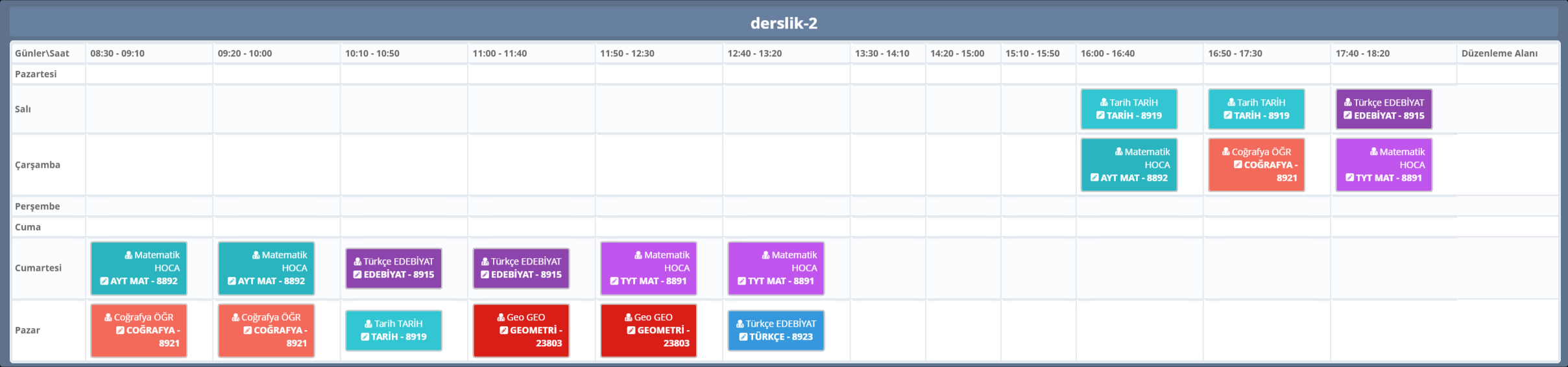Viewport: 1568px width, 367px height.
Task: Click teacher icon on Wednesday Coğrafya ÖĞR card
Action: [x=1225, y=152]
